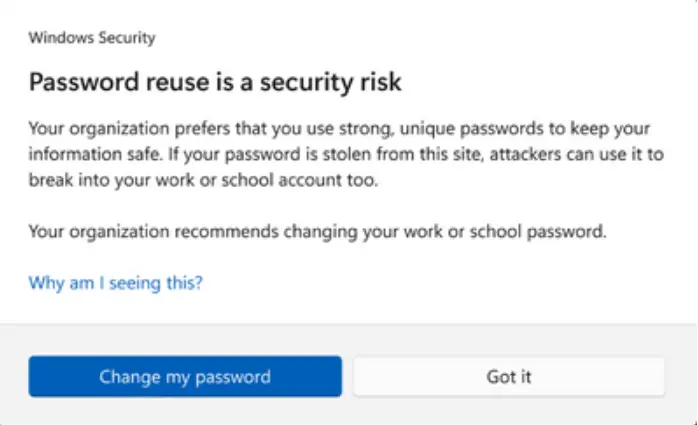Viewport: 698px width, 425px height.
Task: Open the Why am I seeing this? link
Action: 116,283
